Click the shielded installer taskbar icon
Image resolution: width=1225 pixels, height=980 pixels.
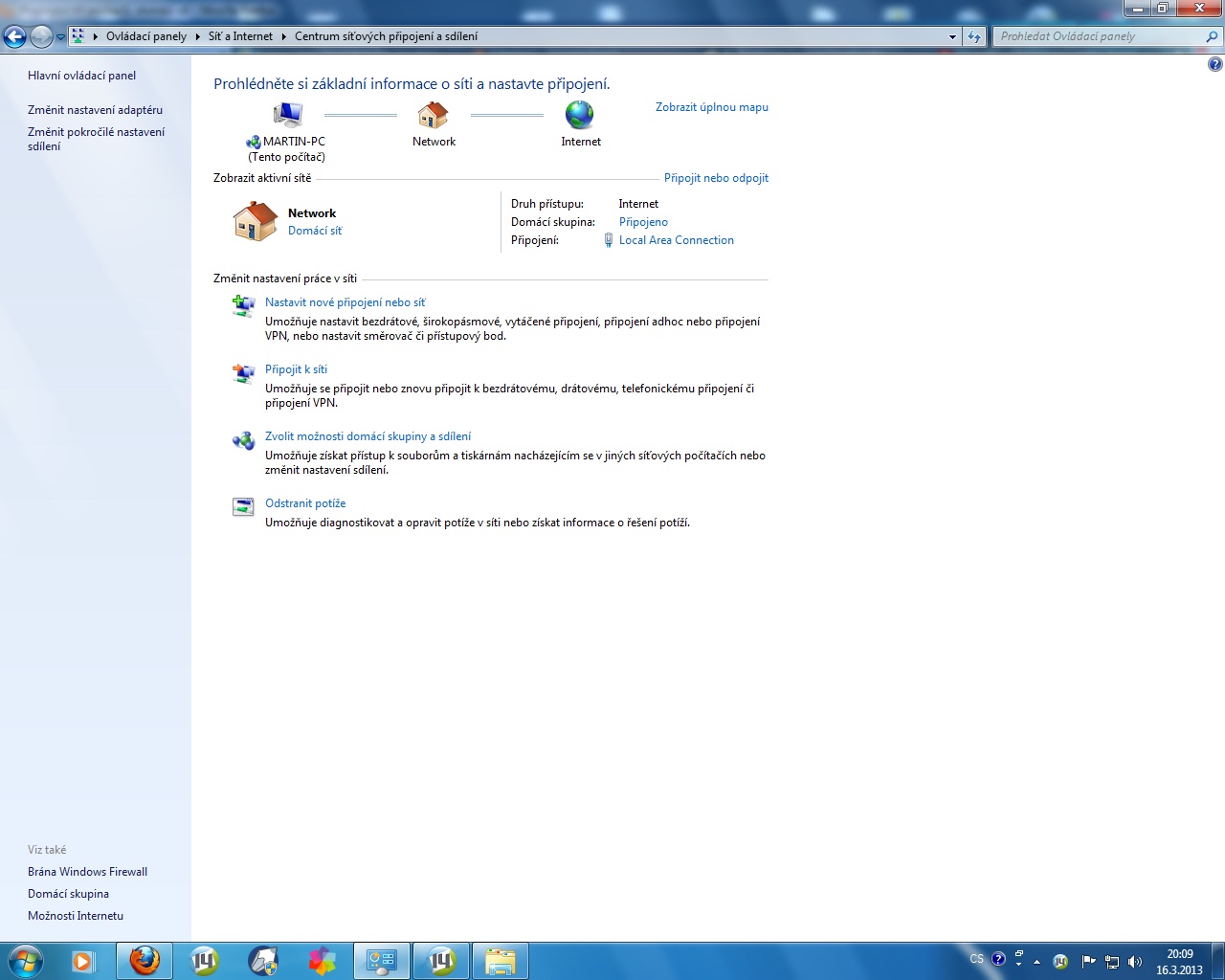point(263,961)
